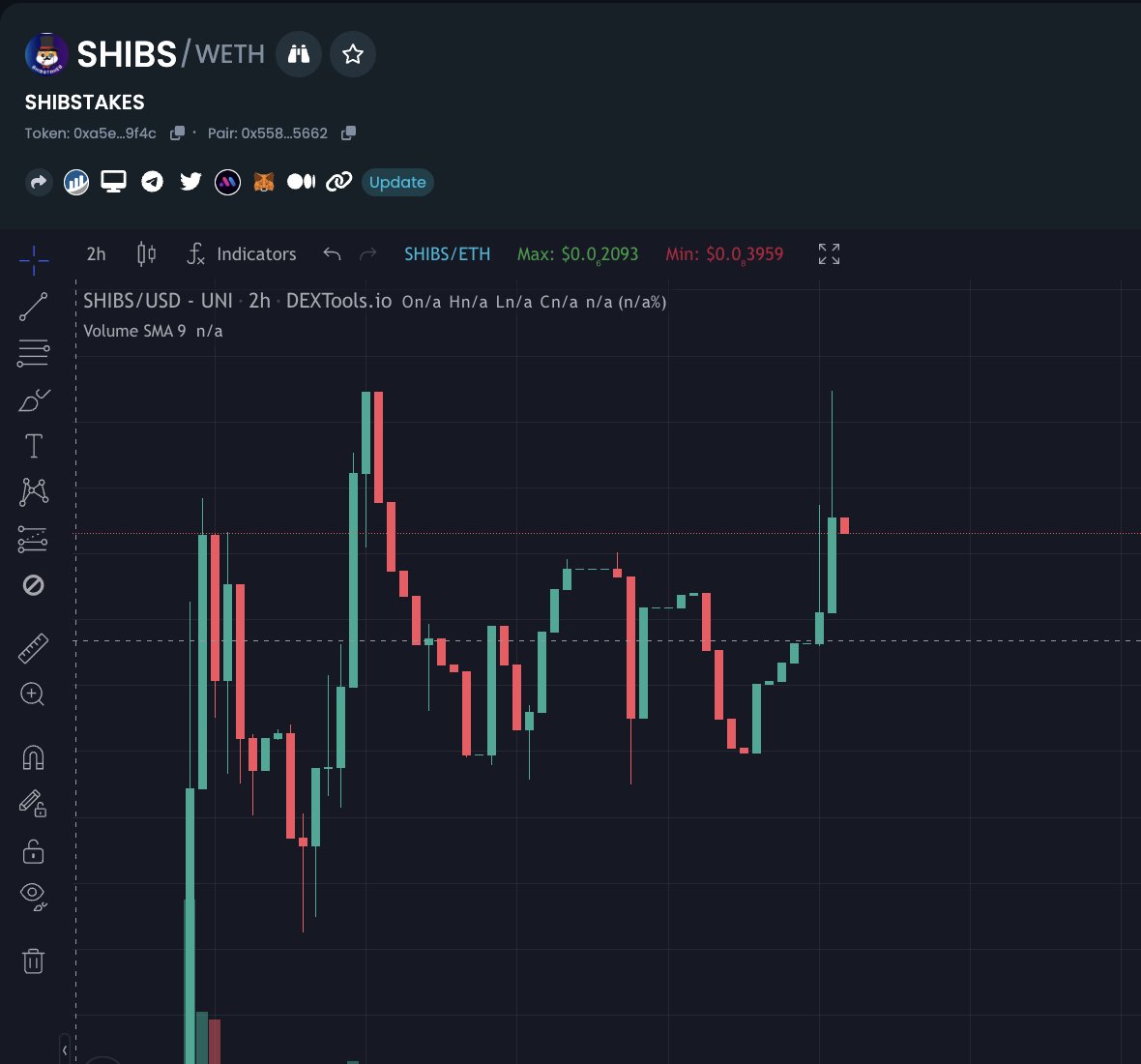Open the Medium link icon
Viewport: 1141px width, 1064px height.
point(302,181)
